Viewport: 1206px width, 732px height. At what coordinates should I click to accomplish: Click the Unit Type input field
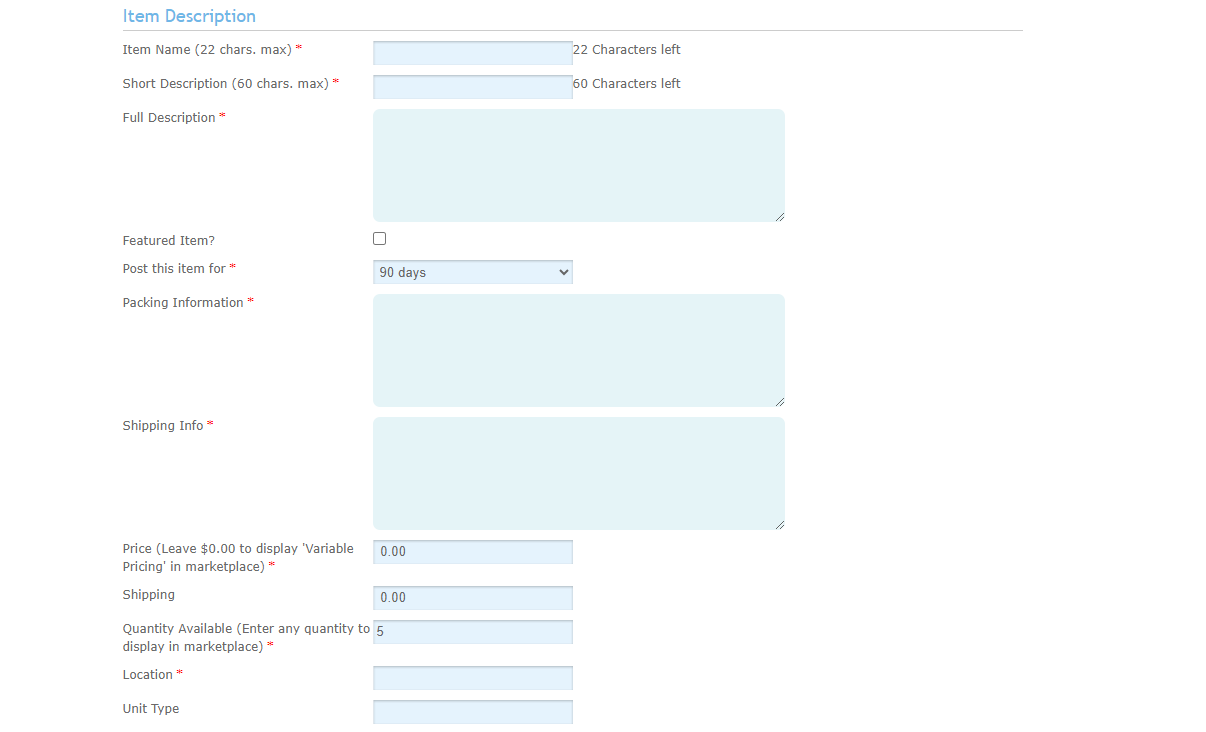pyautogui.click(x=472, y=712)
